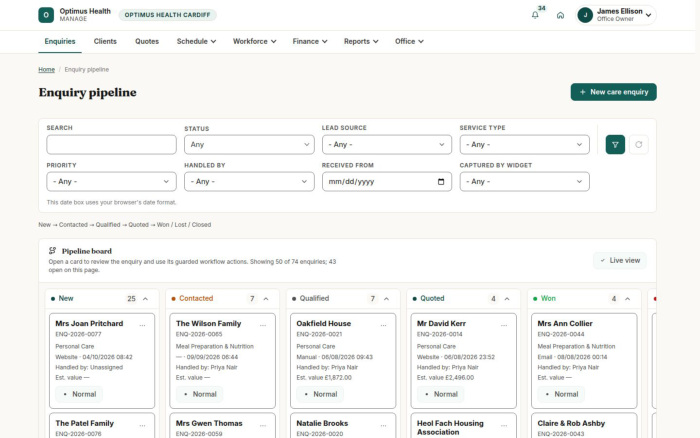Open more options on Natalie Brooks card
The width and height of the screenshot is (700, 438).
[x=383, y=425]
